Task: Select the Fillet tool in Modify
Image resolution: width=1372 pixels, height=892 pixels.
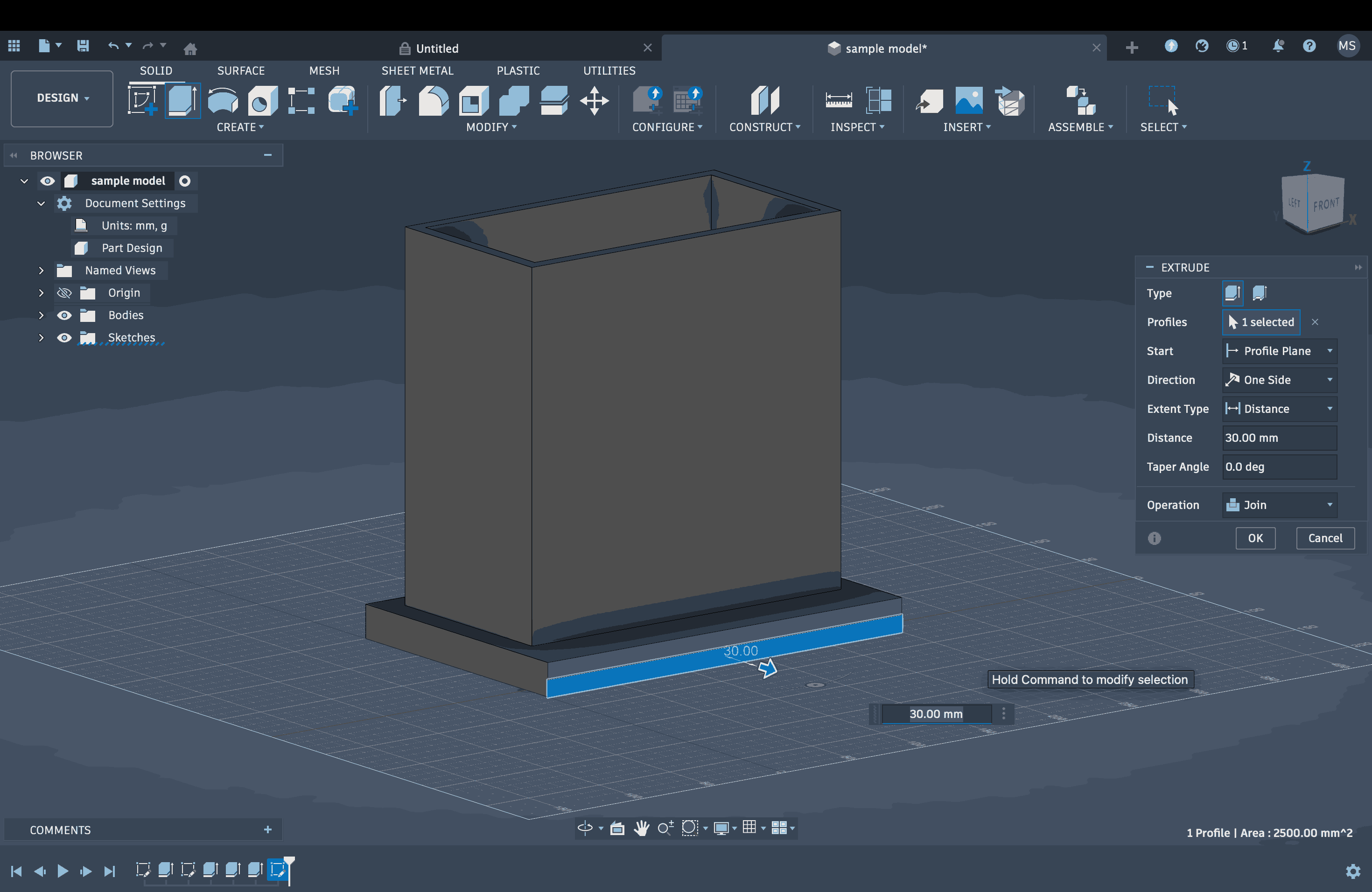Action: point(433,100)
